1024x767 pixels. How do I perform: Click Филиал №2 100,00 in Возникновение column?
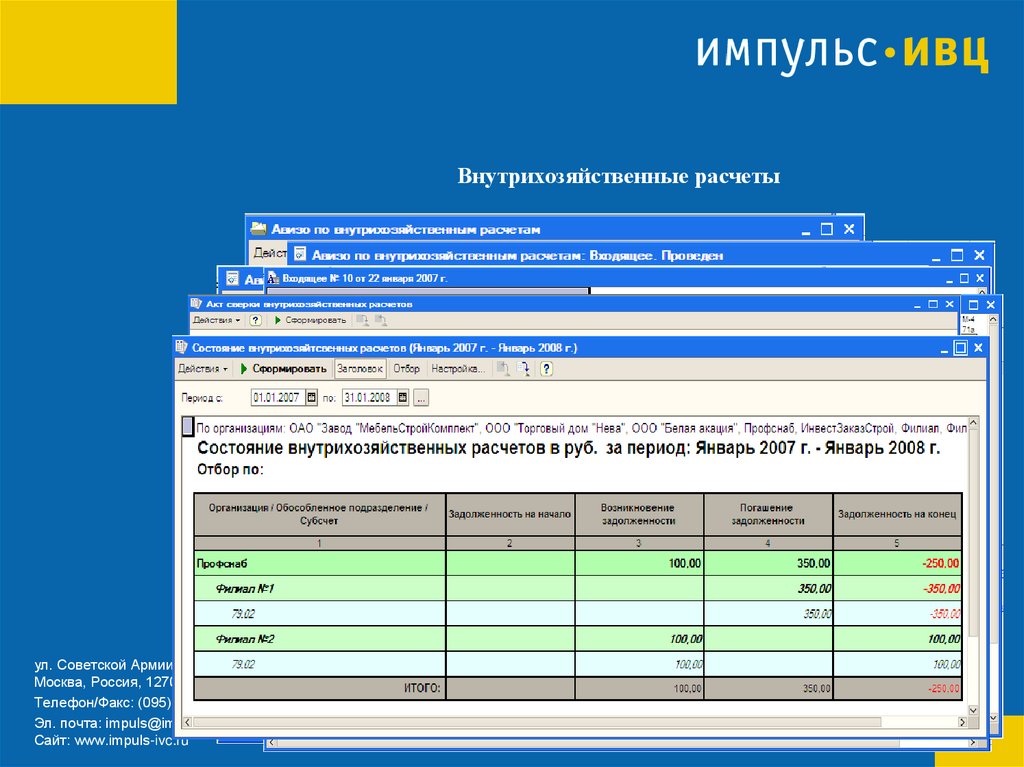pos(686,639)
